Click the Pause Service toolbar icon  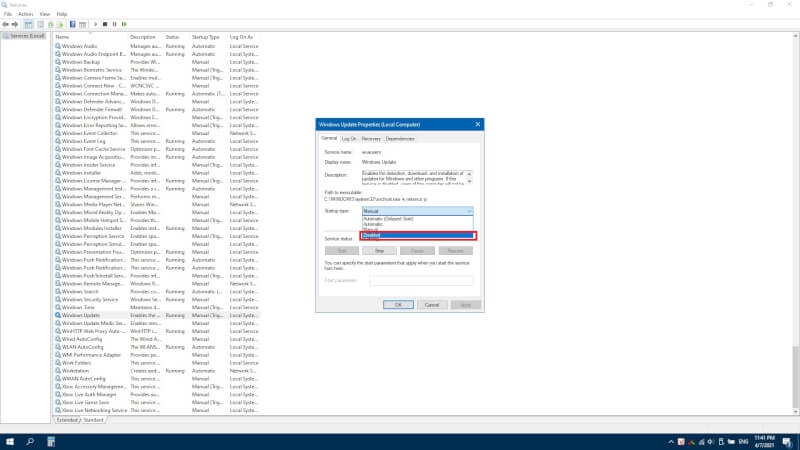[x=114, y=24]
